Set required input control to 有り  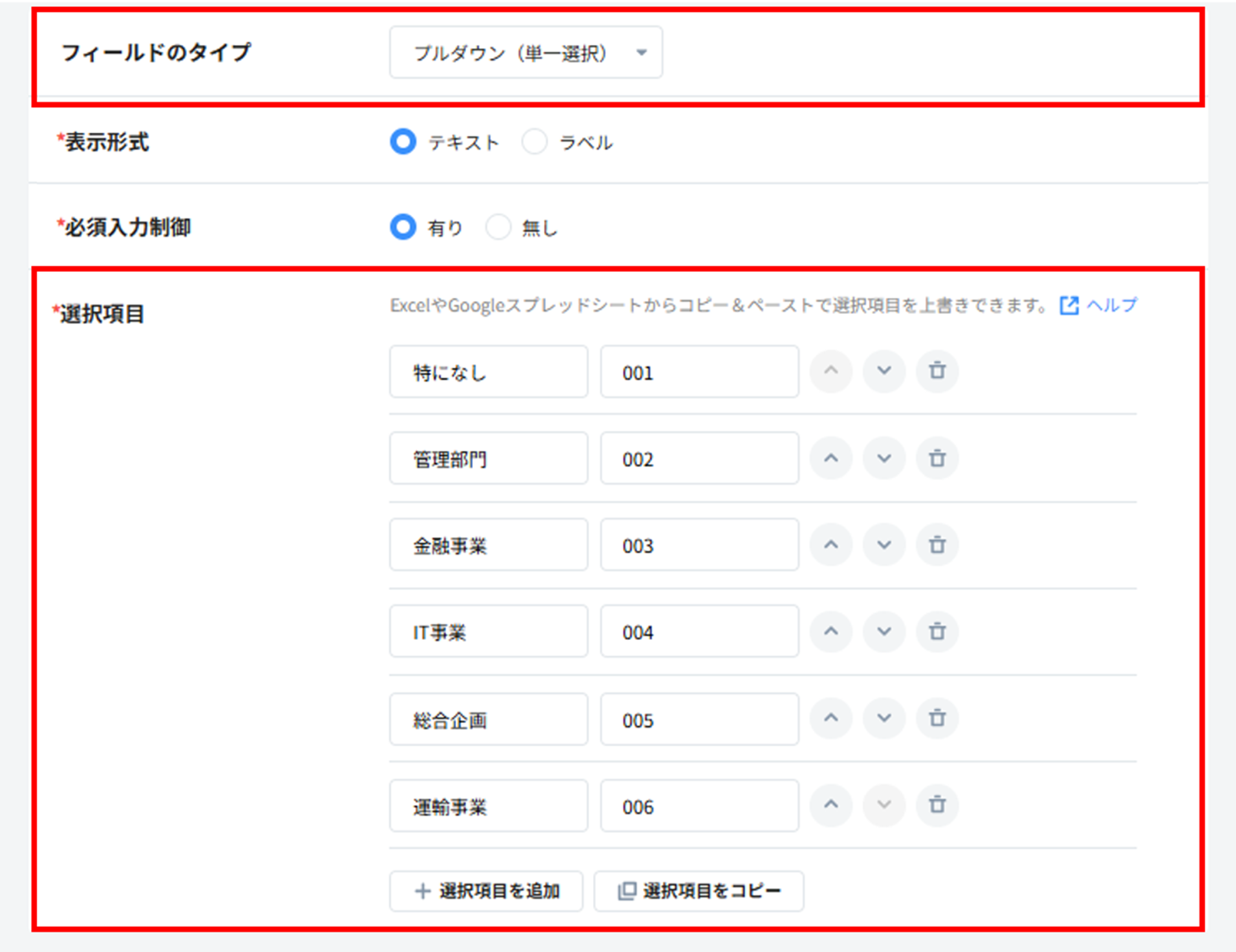click(404, 228)
